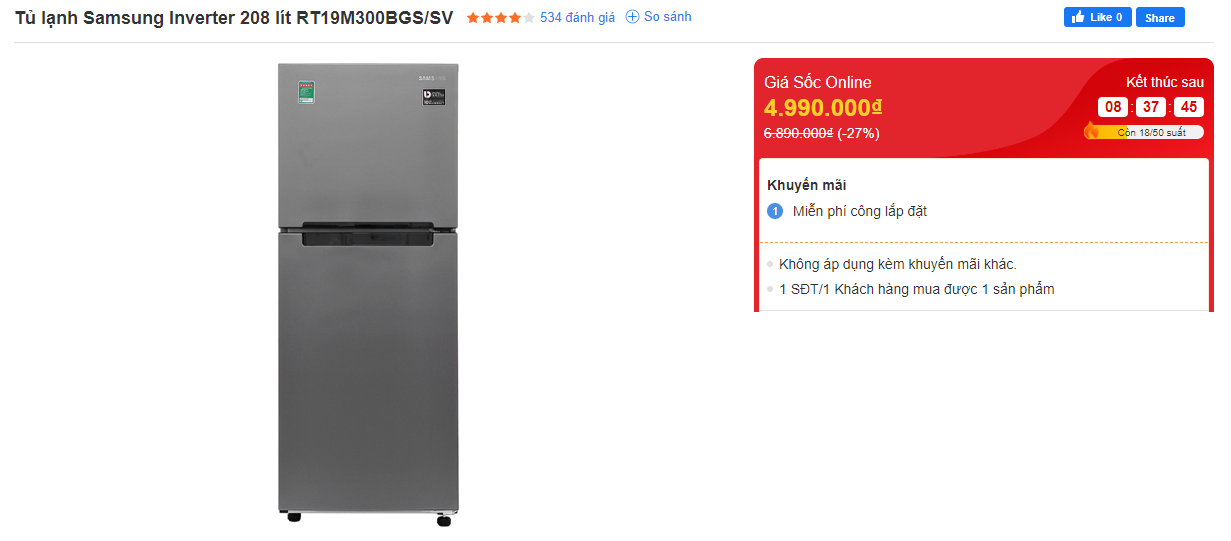Click the Tủ lạnh Samsung Inverter product title
1231x541 pixels.
click(x=234, y=17)
